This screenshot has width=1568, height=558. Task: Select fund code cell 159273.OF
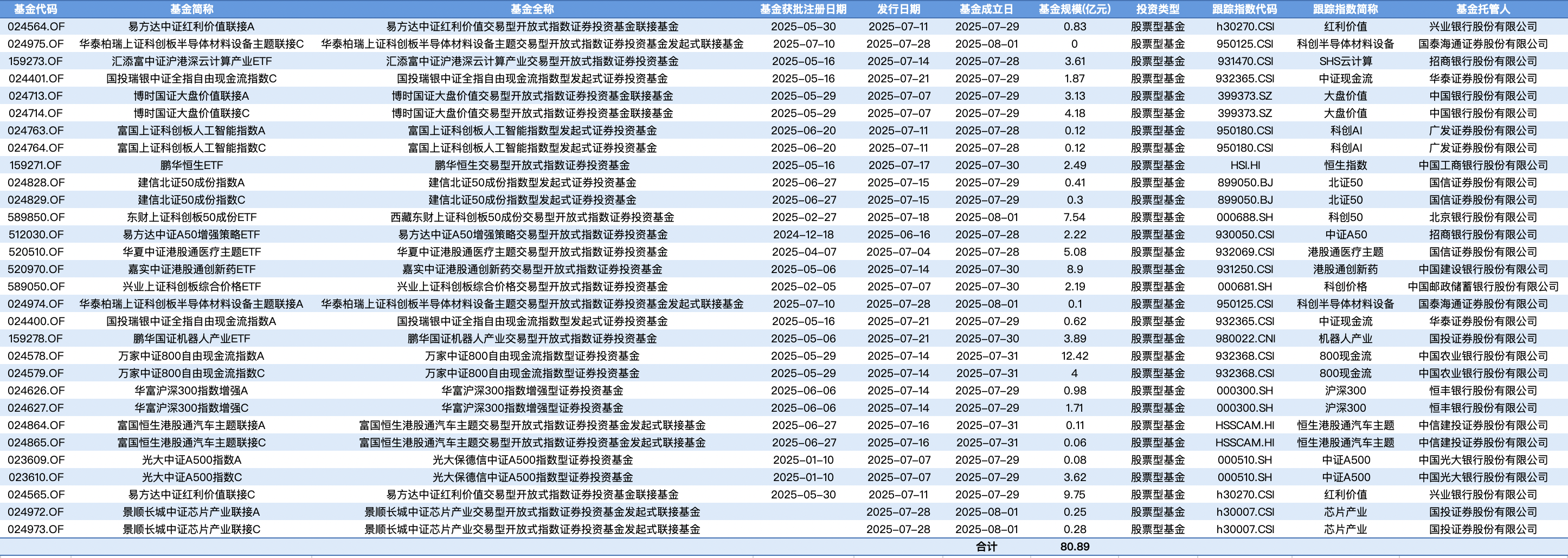[x=35, y=61]
